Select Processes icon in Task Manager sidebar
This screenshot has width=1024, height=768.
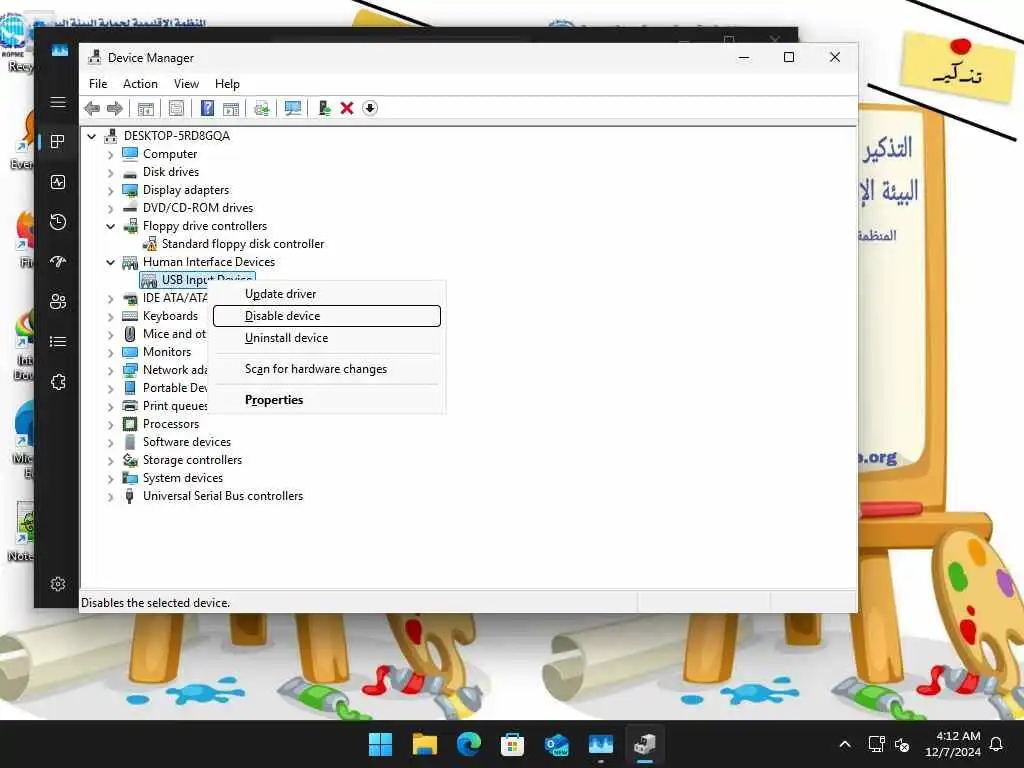[x=57, y=142]
